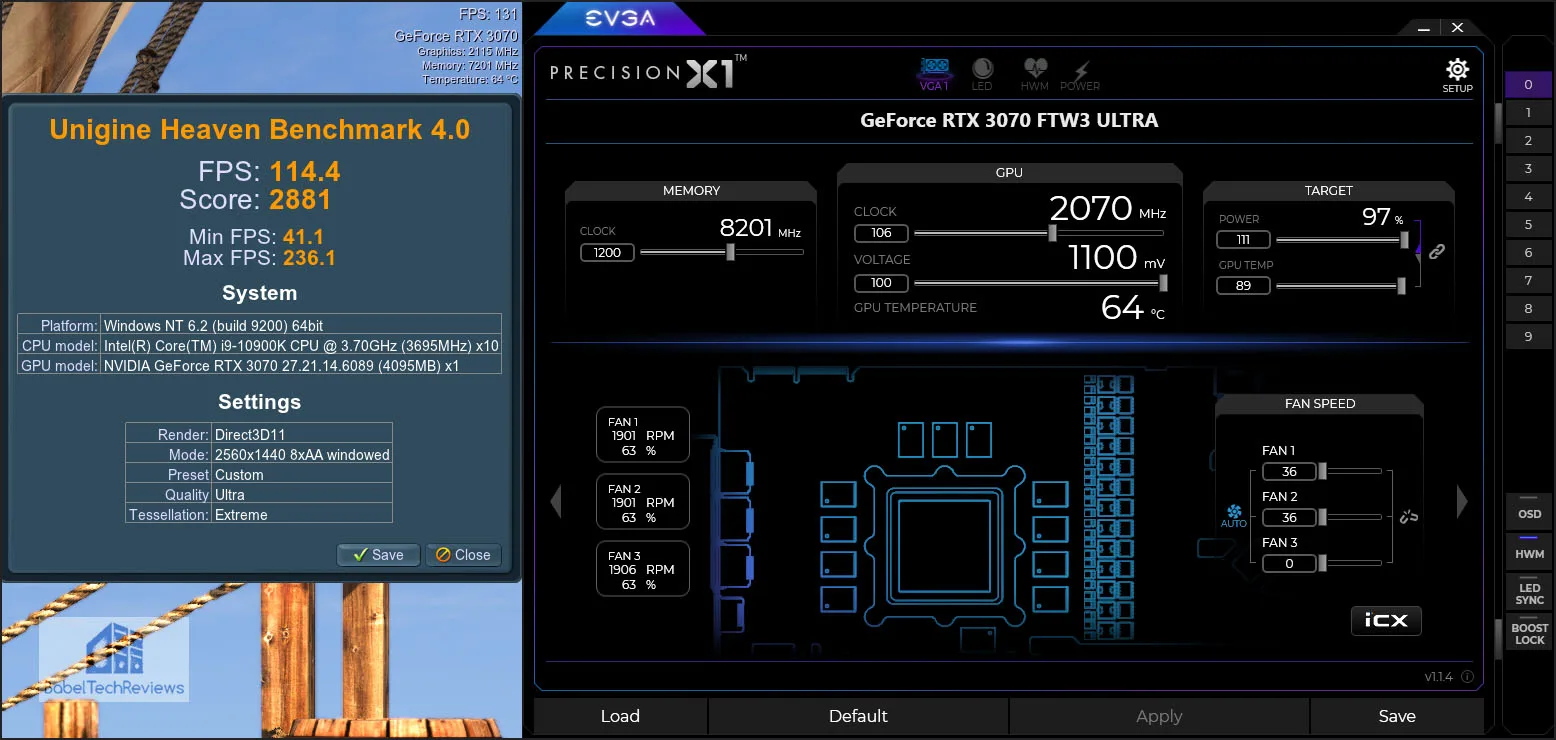Click the Direct3D11 render setting cell
Viewport: 1556px width, 740px height.
(x=301, y=435)
